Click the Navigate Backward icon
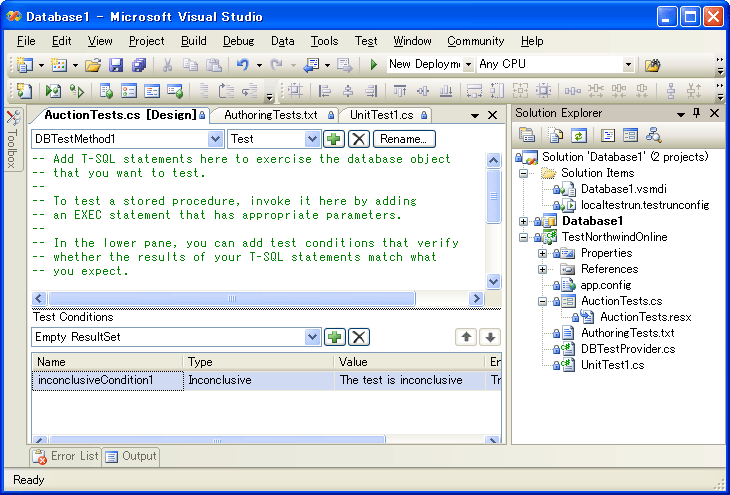This screenshot has width=730, height=495. click(311, 65)
